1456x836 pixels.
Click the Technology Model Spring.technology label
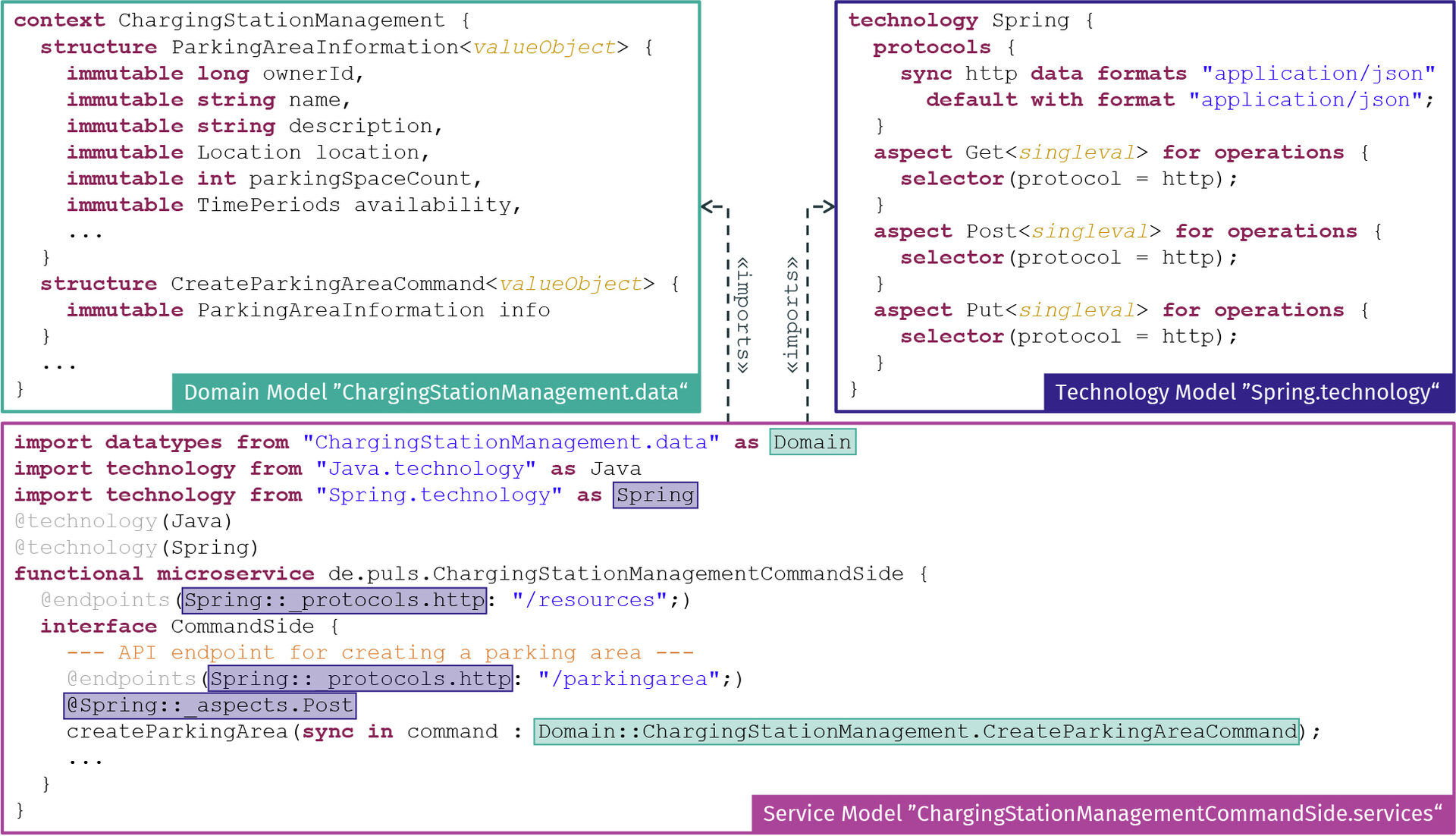pos(1247,392)
